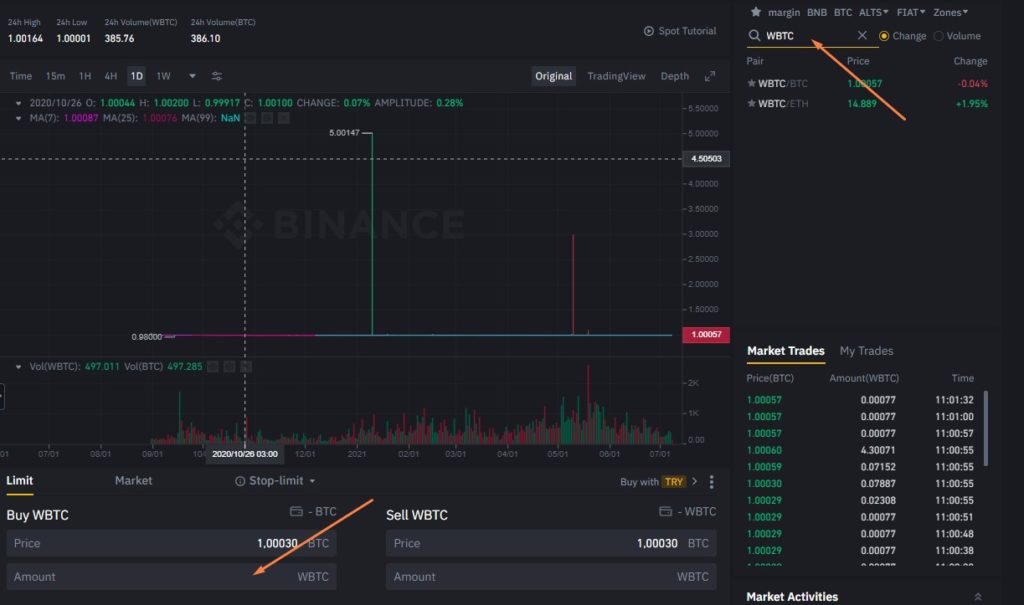
Task: Open the order form three-dot menu
Action: coord(711,482)
